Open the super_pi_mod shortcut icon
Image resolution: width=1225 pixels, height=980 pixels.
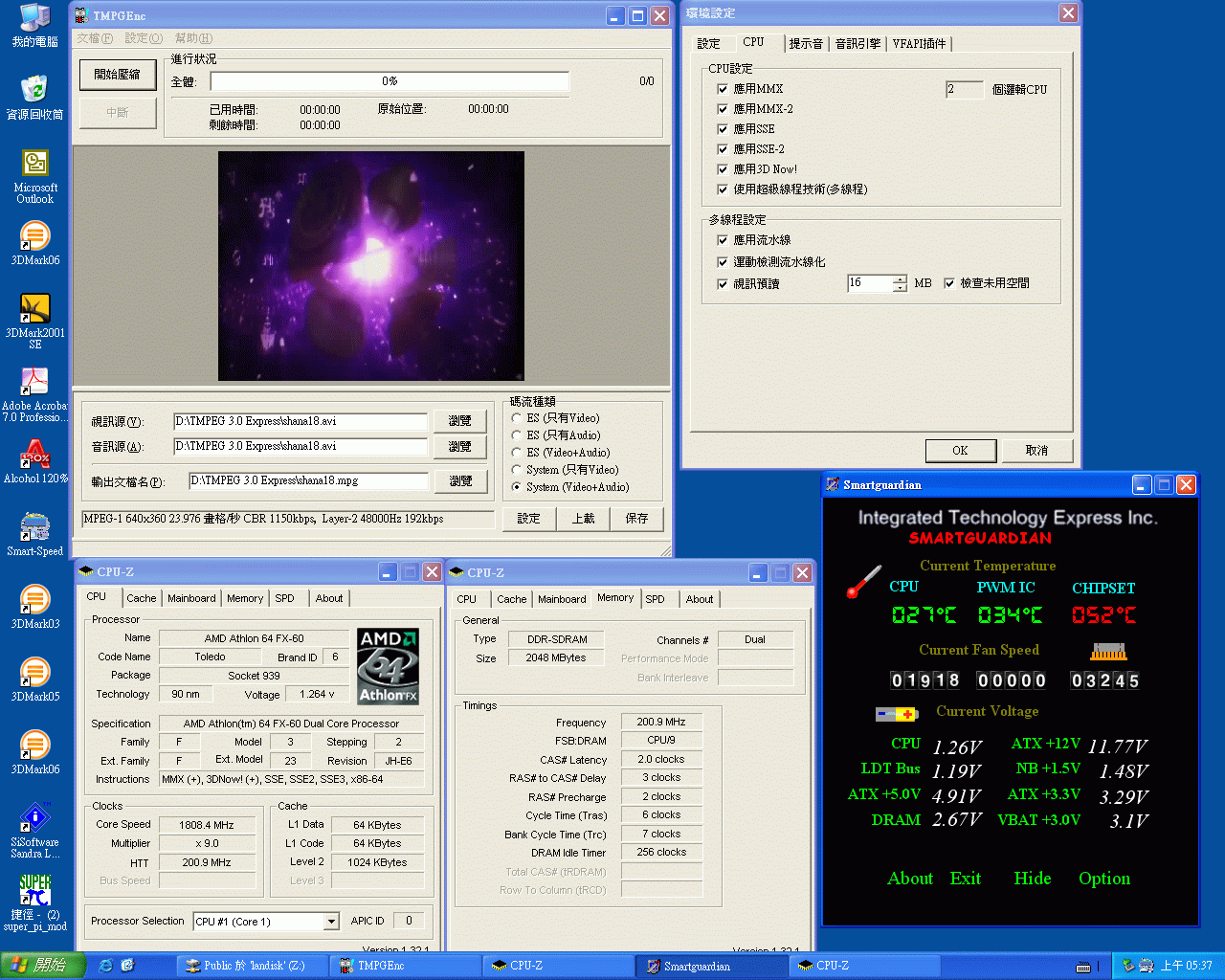tap(35, 902)
